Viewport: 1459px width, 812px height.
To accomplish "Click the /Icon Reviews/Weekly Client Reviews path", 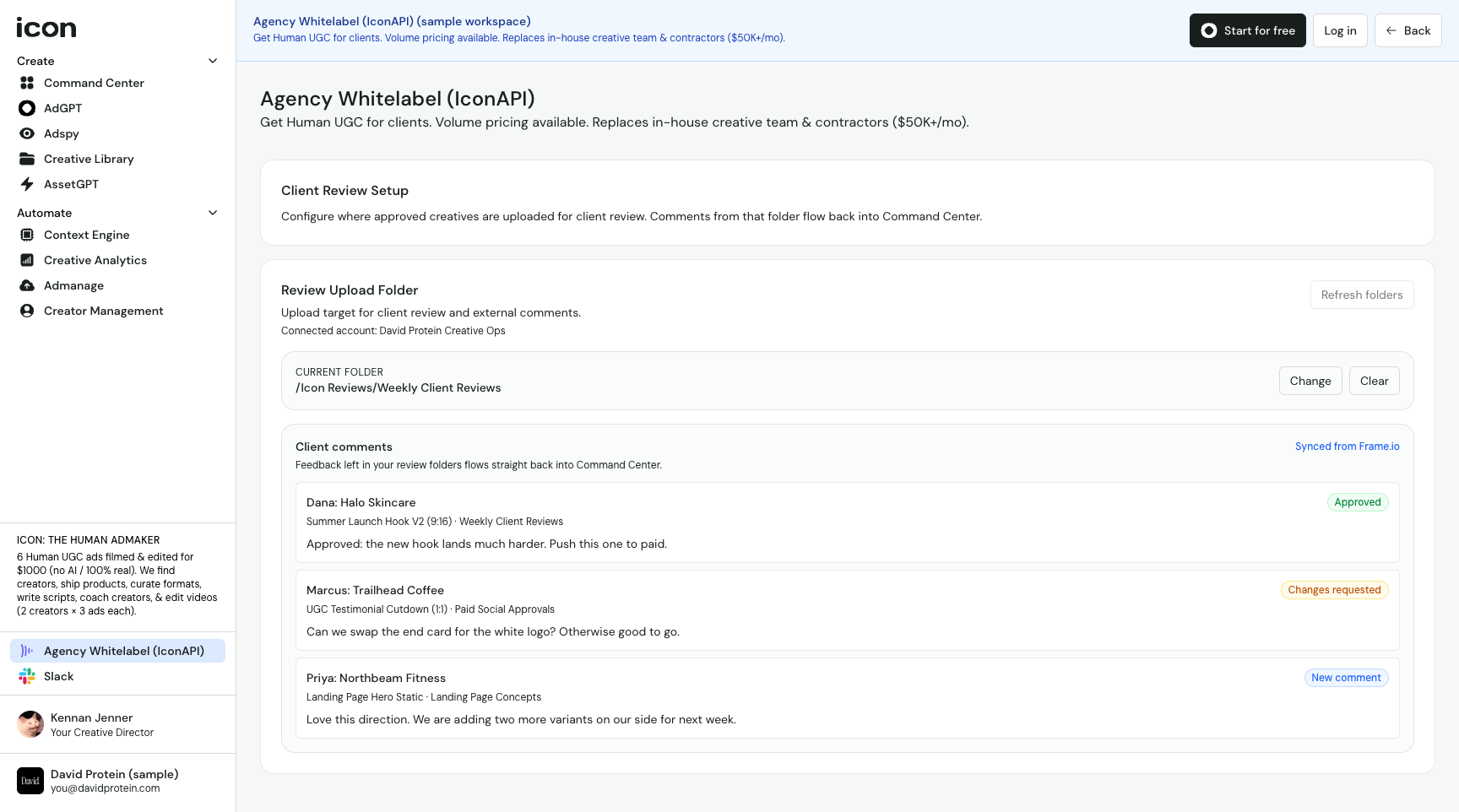I will point(398,388).
